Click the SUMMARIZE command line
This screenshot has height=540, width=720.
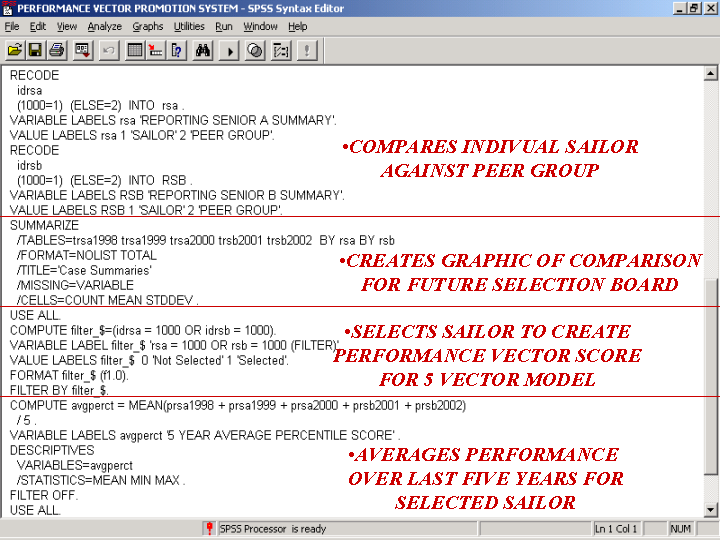(45, 225)
